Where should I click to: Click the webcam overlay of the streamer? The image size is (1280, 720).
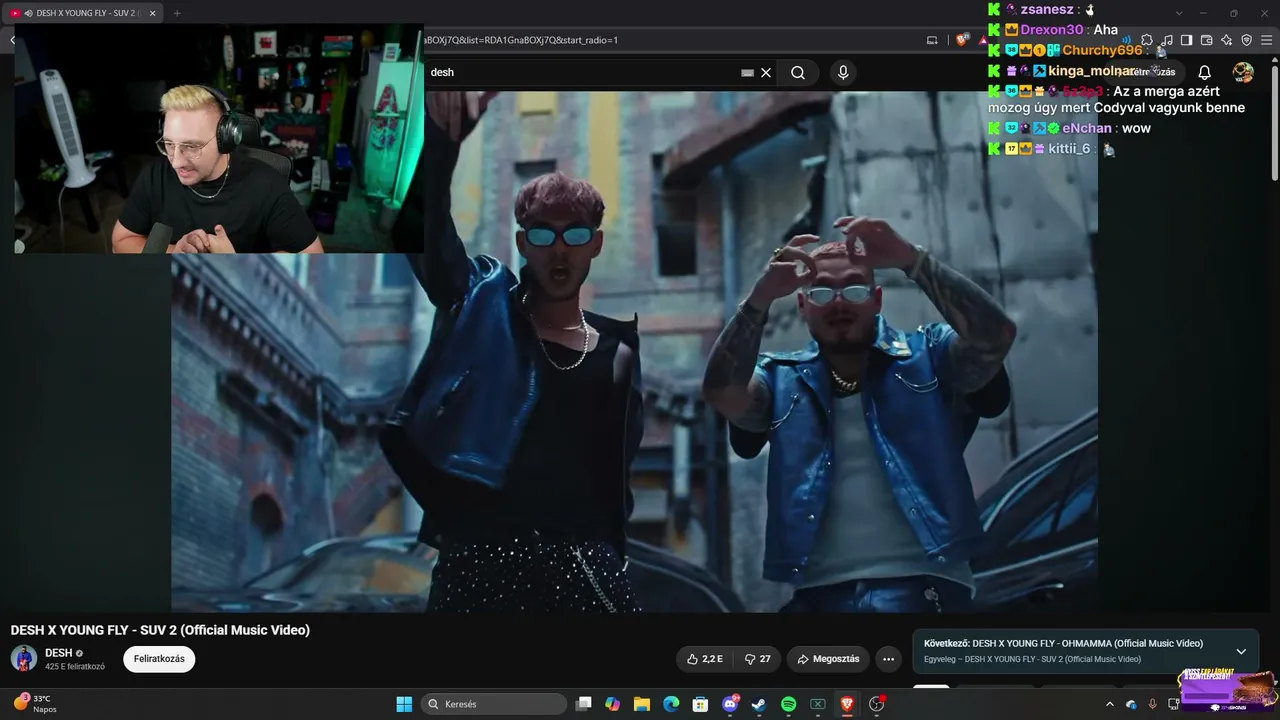point(219,138)
